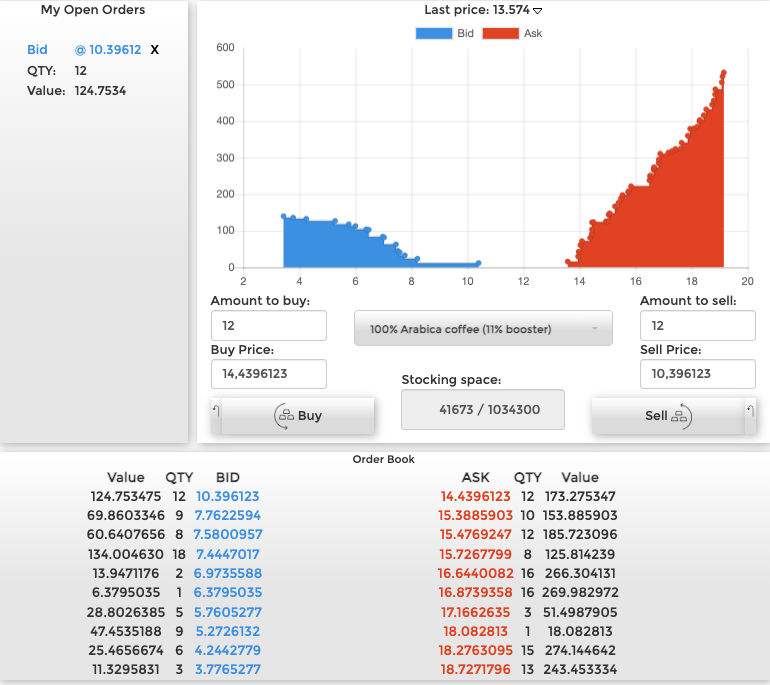Viewport: 770px width, 685px height.
Task: Select ask price 18.2763095
Action: coord(475,651)
